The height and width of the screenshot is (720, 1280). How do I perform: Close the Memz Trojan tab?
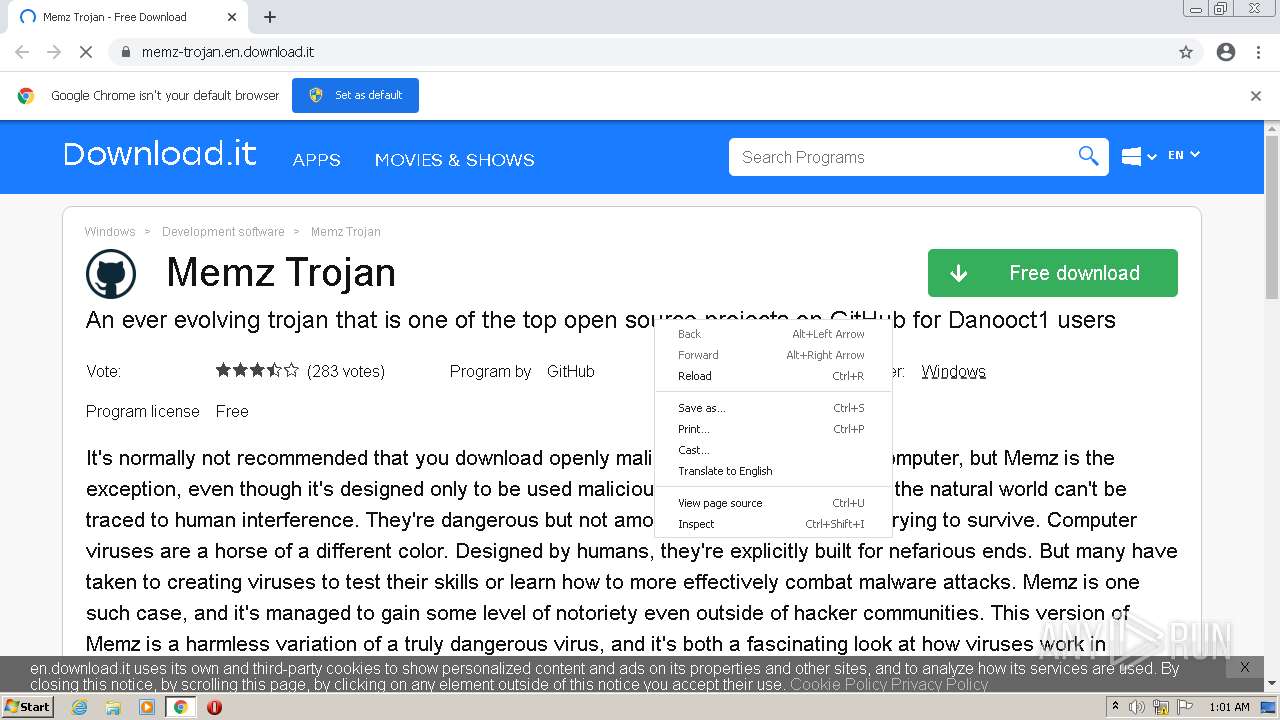[x=232, y=17]
